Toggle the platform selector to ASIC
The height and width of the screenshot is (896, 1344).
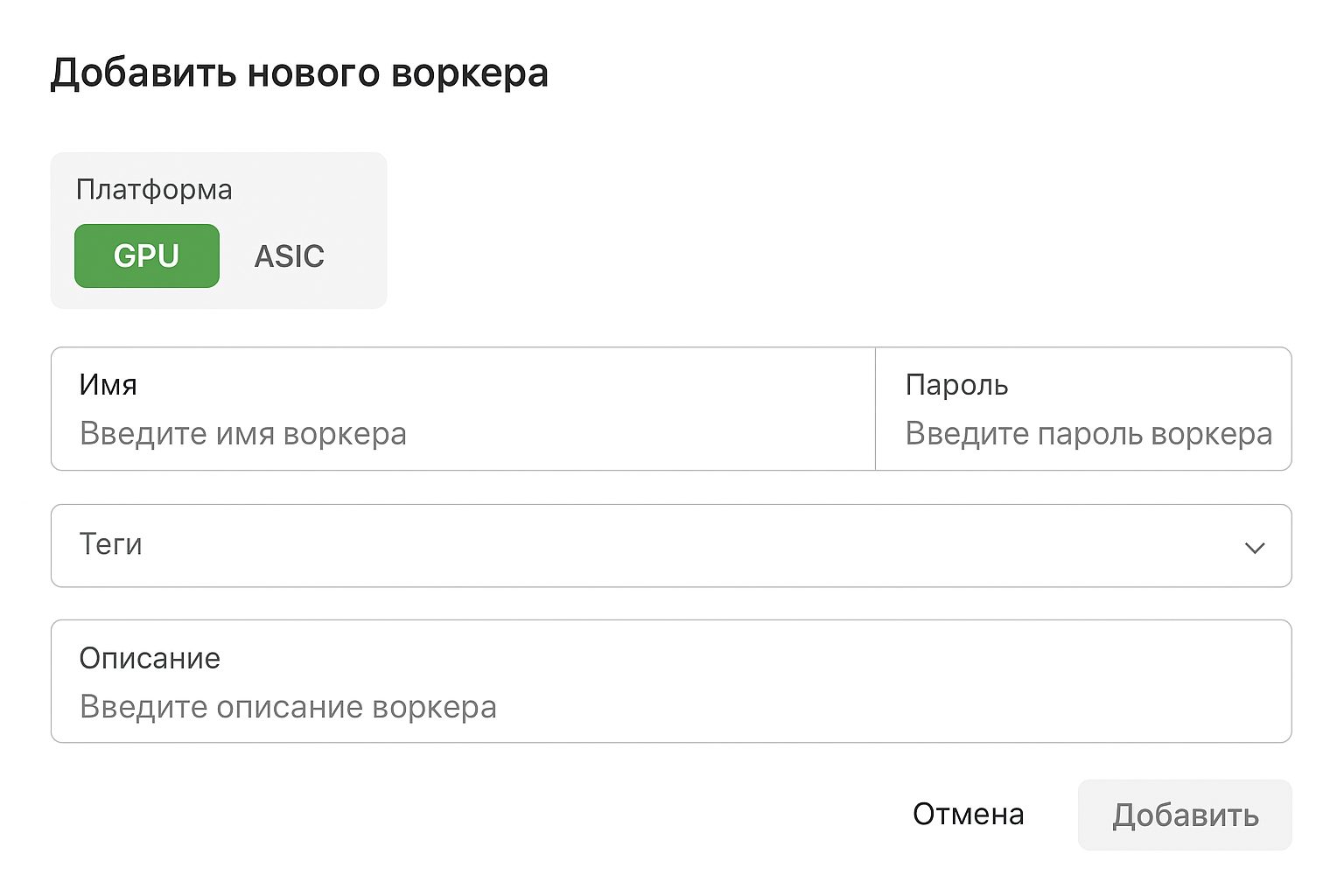[x=290, y=255]
